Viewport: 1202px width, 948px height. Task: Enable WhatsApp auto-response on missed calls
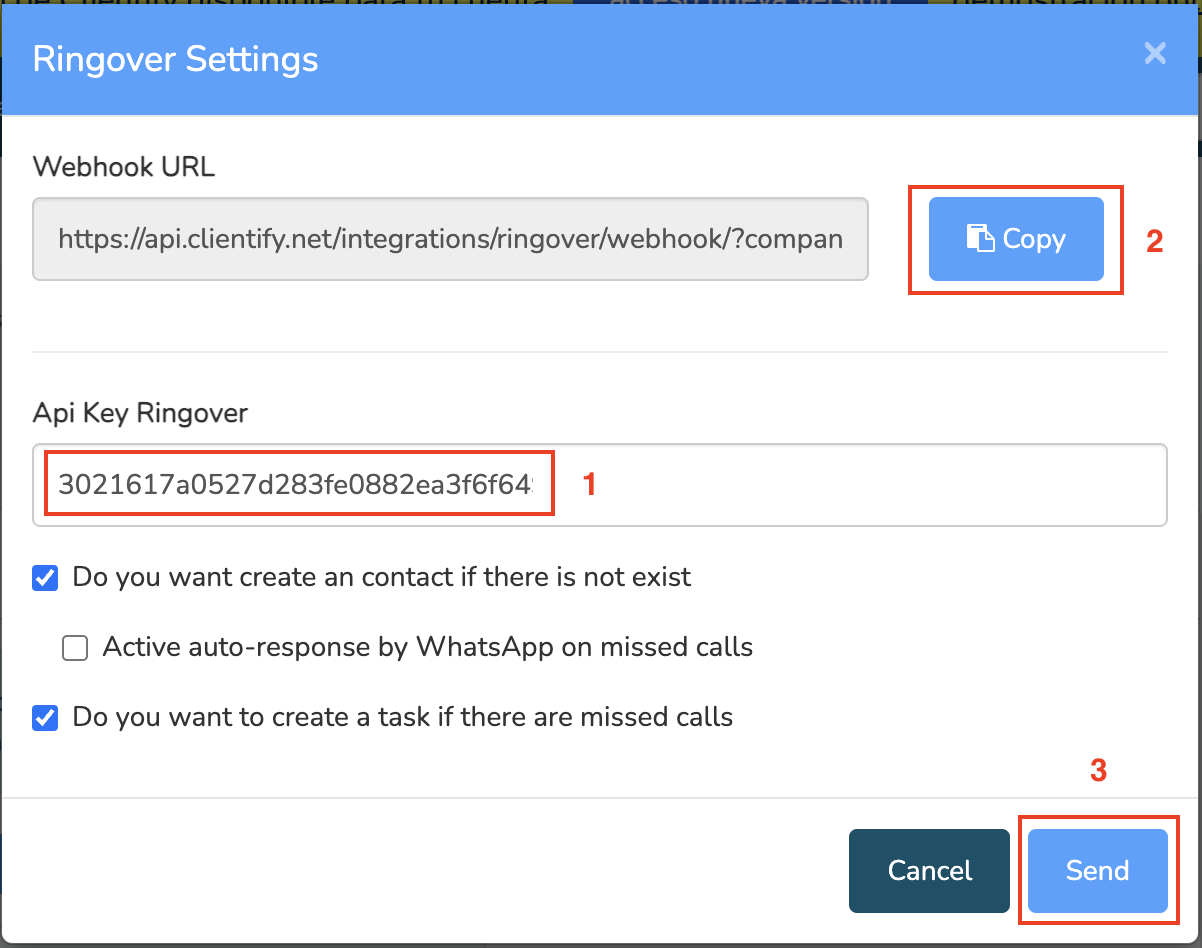[75, 649]
